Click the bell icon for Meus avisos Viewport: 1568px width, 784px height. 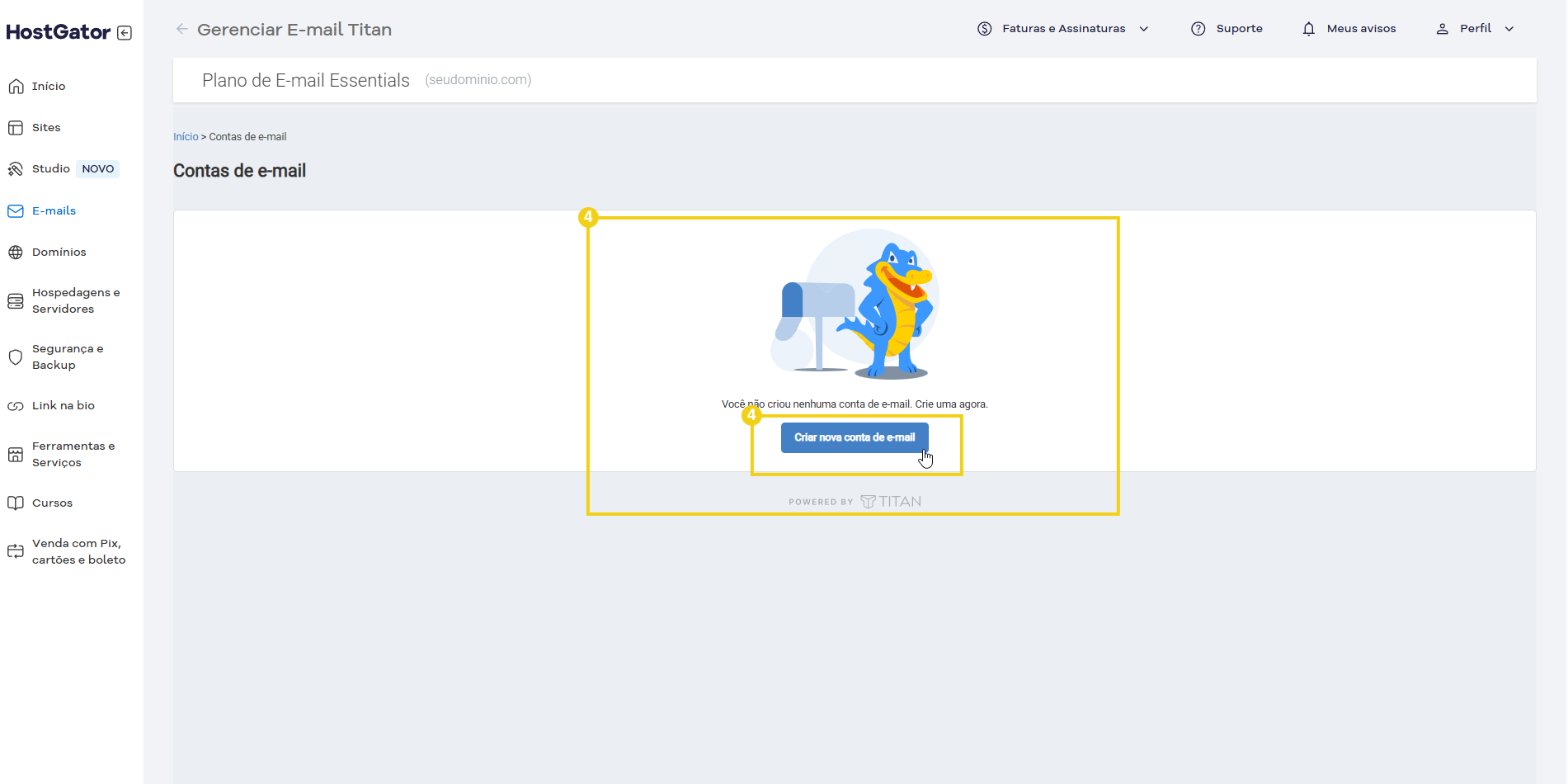tap(1309, 29)
